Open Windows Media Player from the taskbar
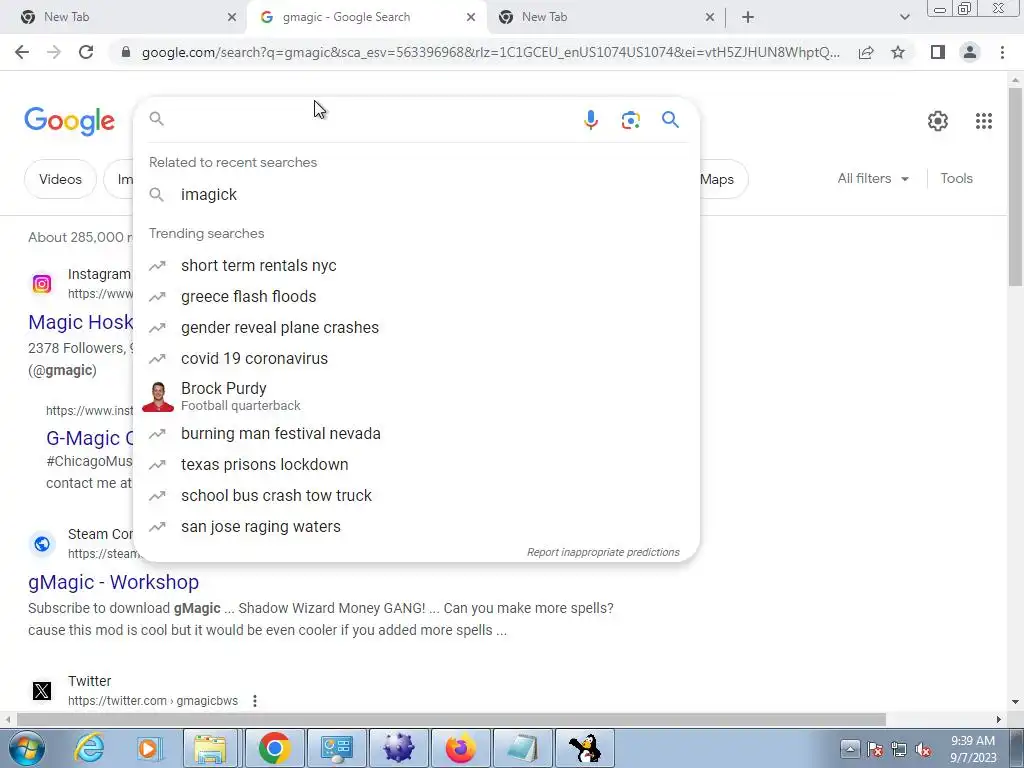Image resolution: width=1024 pixels, height=768 pixels. [149, 748]
